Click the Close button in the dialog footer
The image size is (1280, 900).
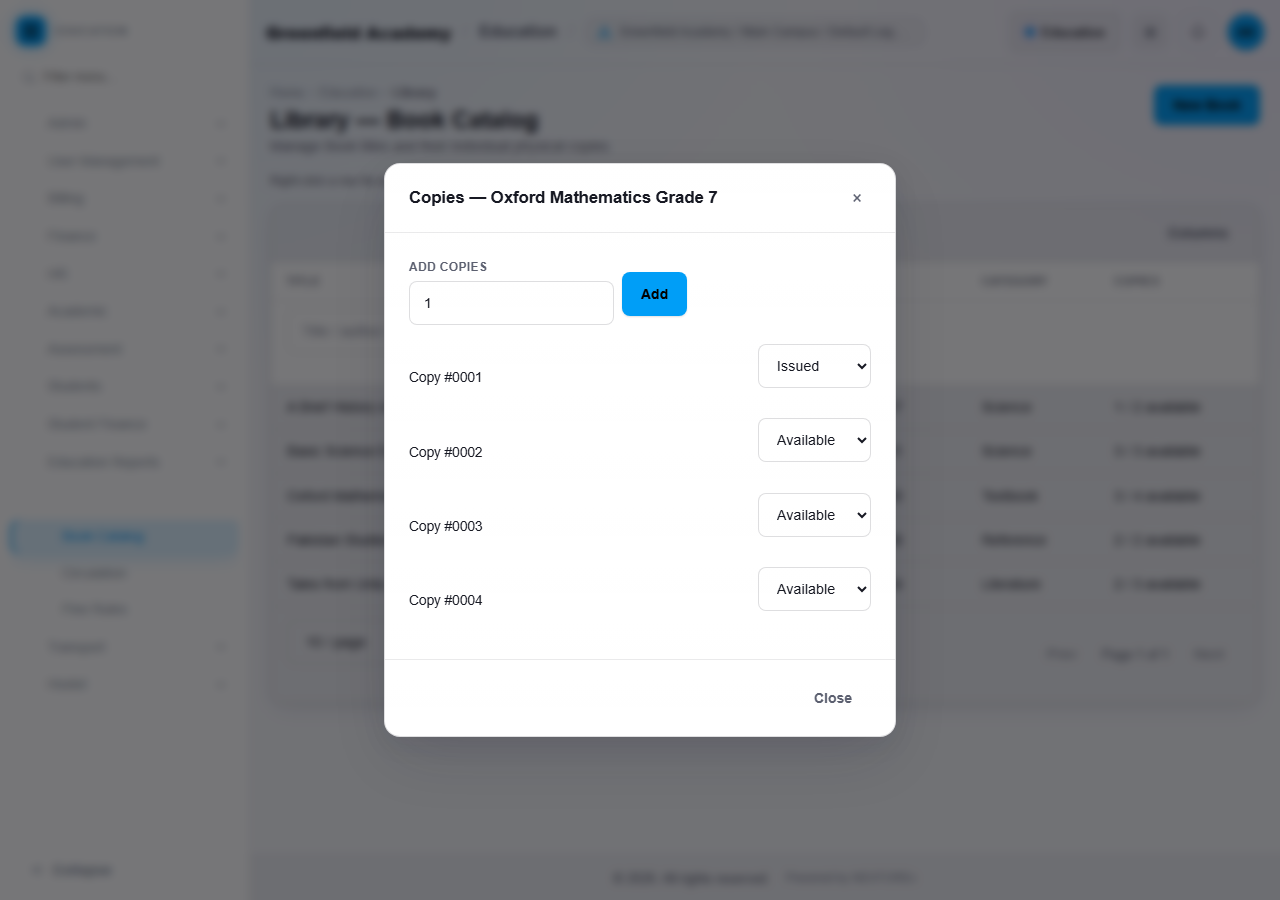[833, 698]
